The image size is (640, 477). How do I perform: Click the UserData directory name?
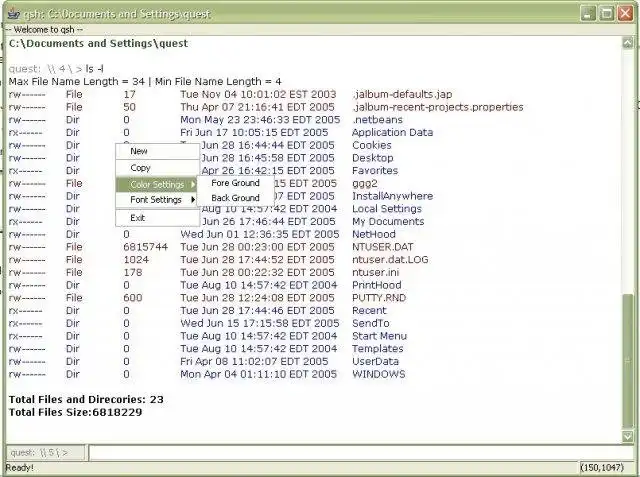click(375, 361)
